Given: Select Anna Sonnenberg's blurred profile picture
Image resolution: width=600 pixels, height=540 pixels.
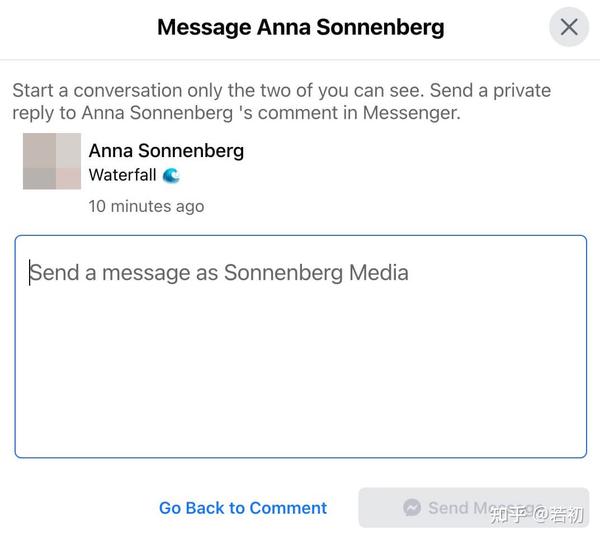Looking at the screenshot, I should point(52,161).
